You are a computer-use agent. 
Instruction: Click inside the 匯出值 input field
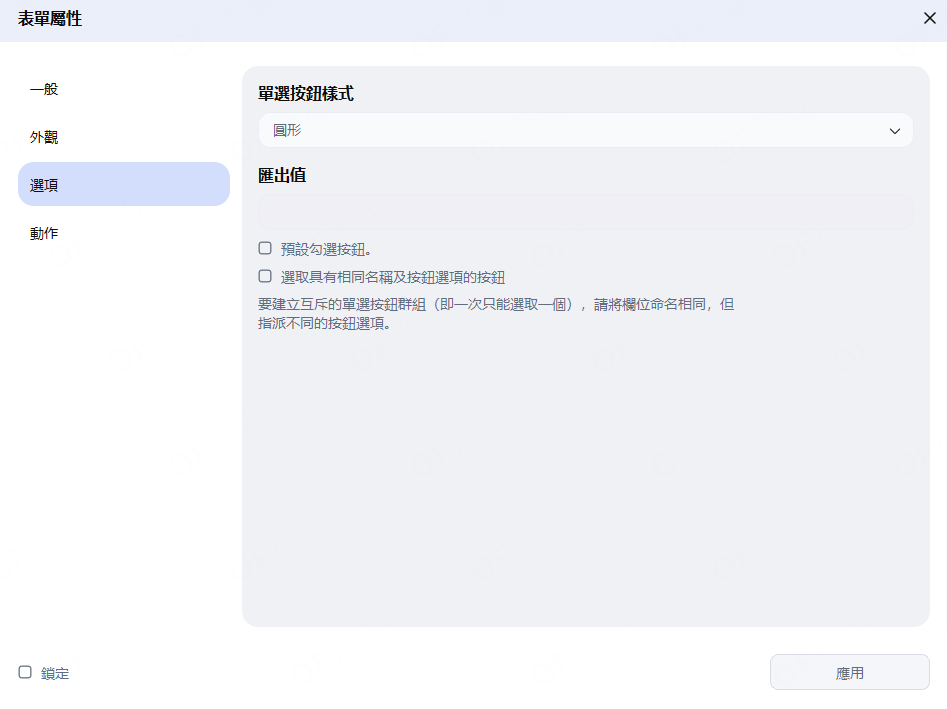tap(585, 211)
